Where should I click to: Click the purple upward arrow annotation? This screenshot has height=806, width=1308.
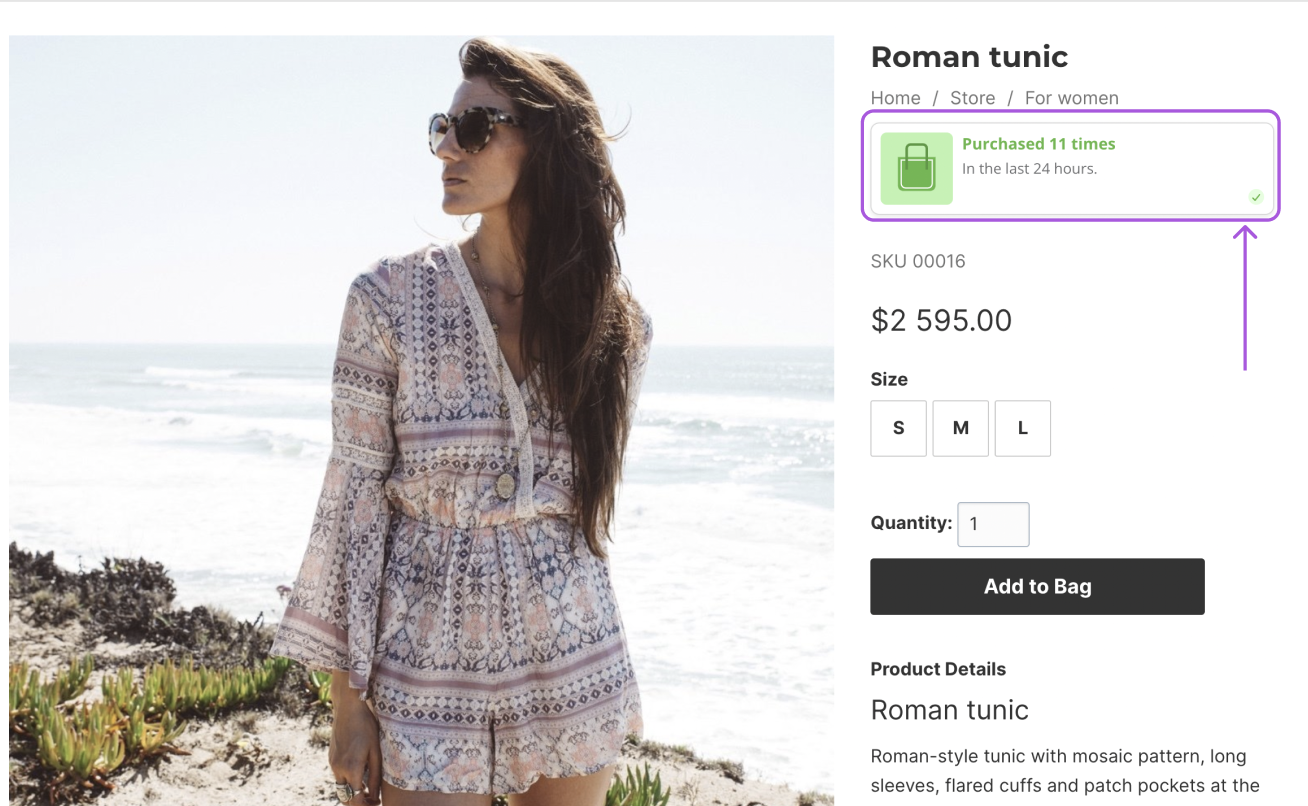(x=1245, y=298)
